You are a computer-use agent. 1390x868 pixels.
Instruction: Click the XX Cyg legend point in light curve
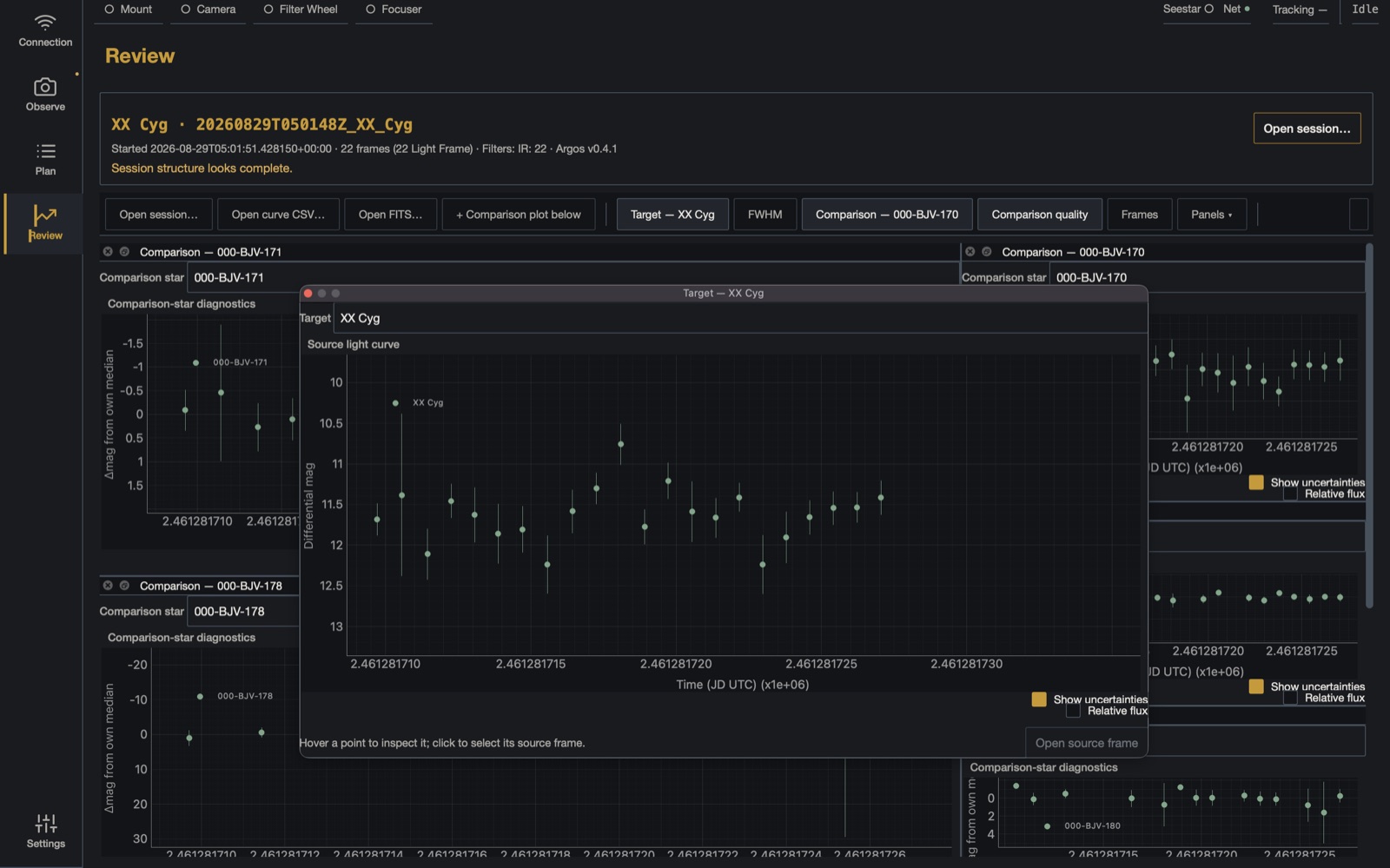coord(395,403)
